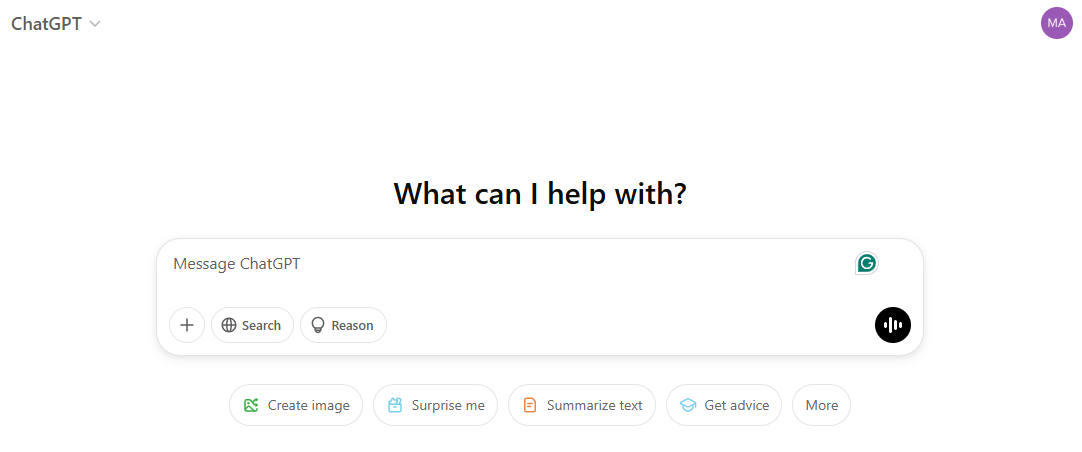The height and width of the screenshot is (452, 1082).
Task: Click the gift Surprise me icon
Action: (x=395, y=405)
